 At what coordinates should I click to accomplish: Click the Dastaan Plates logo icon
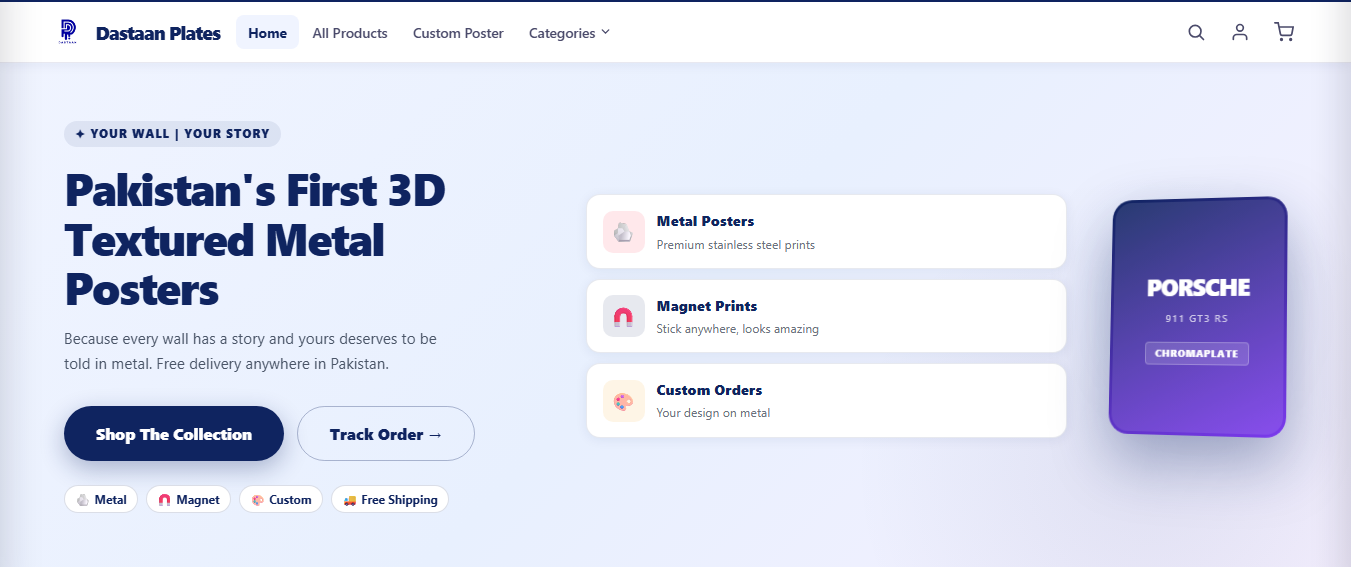tap(68, 32)
